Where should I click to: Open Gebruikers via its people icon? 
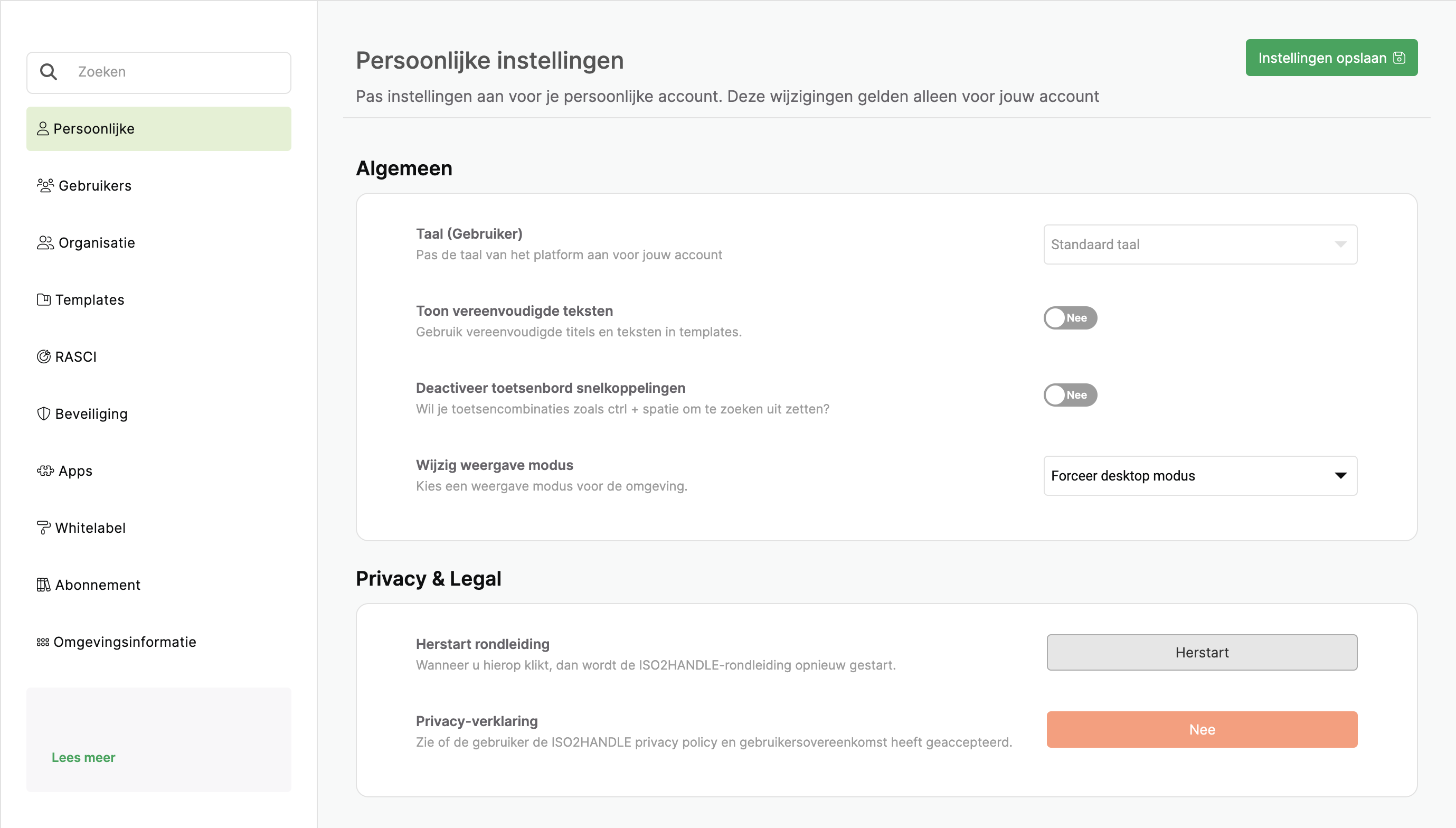point(45,185)
